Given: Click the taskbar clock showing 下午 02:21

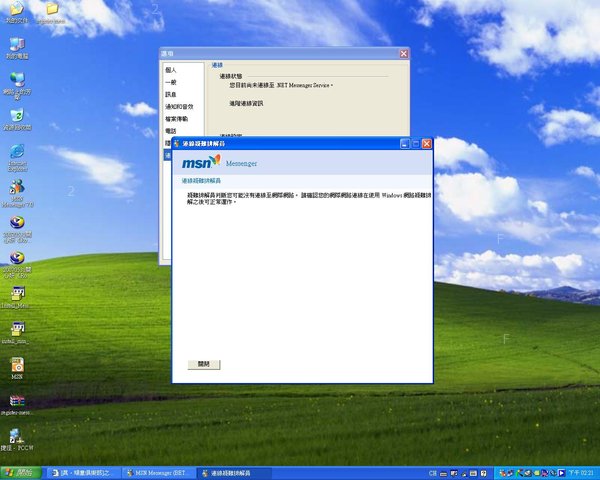Looking at the screenshot, I should pyautogui.click(x=581, y=473).
